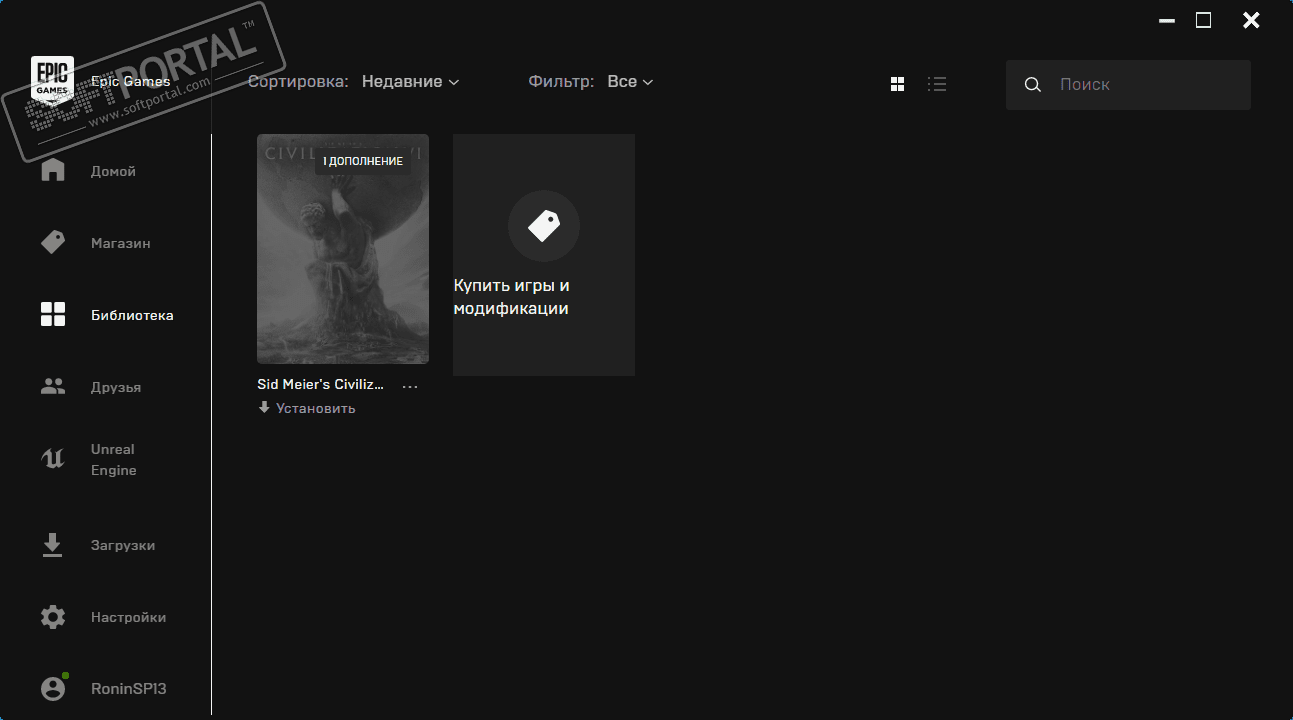Screen dimensions: 1293x720
Task: Go to the Домой section
Action: [113, 171]
